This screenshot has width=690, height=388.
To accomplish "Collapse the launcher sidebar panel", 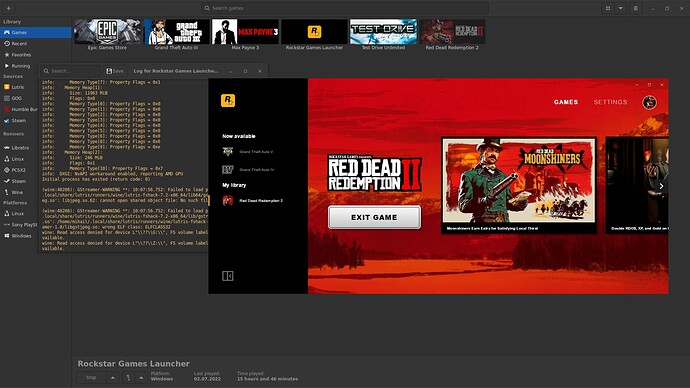I will tap(228, 276).
